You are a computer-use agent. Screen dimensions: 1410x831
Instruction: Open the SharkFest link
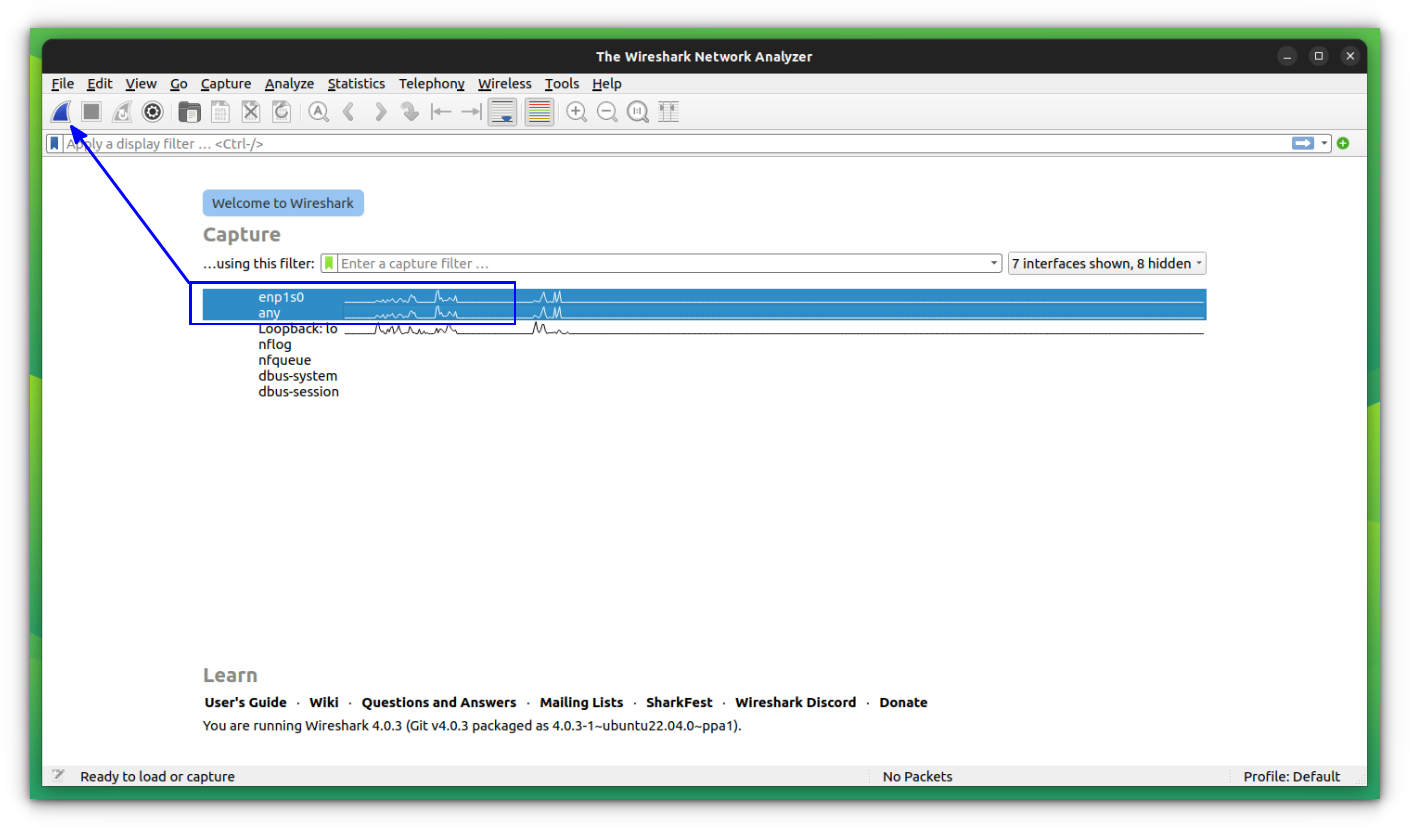point(679,703)
